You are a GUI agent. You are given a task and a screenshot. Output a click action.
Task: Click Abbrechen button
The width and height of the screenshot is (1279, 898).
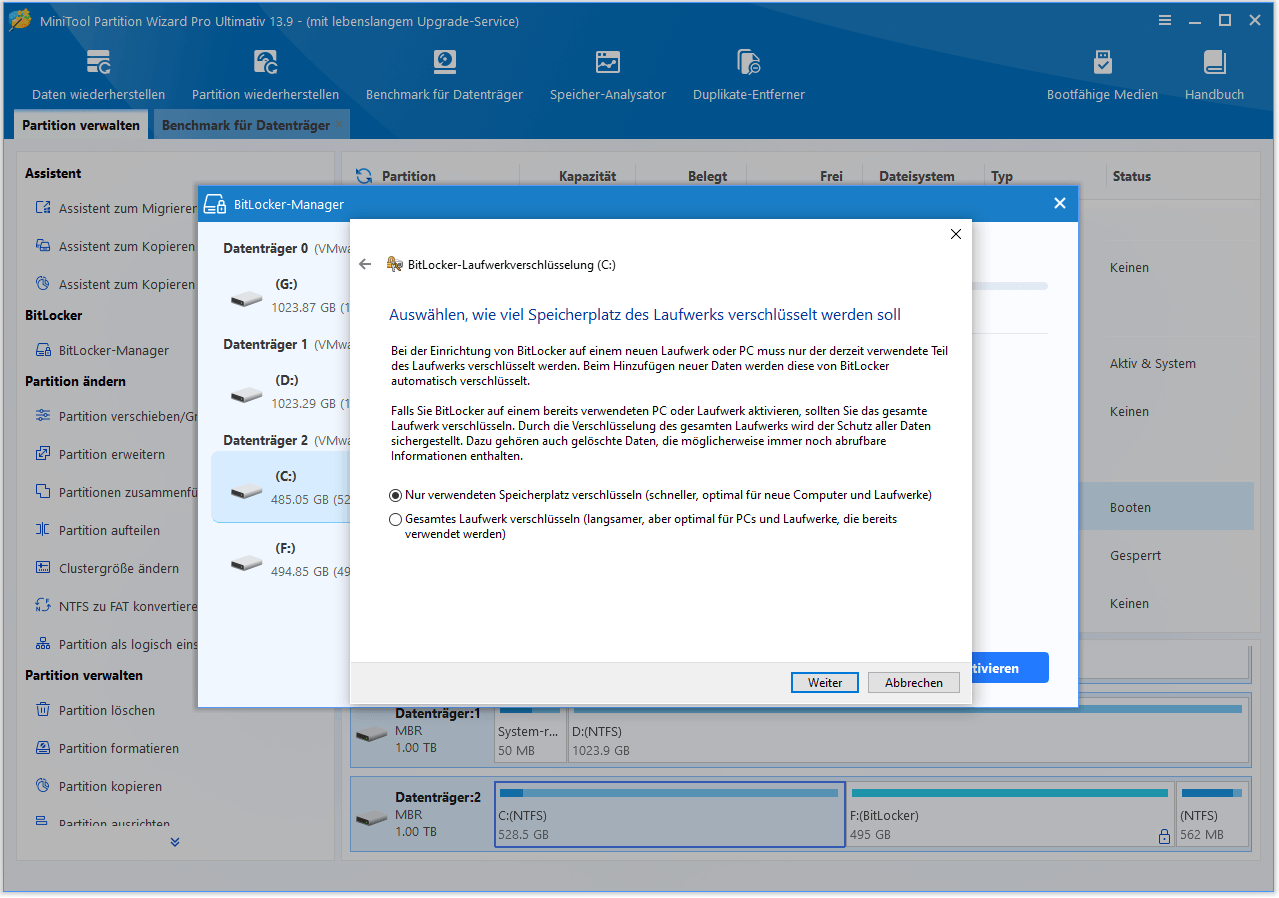point(914,683)
